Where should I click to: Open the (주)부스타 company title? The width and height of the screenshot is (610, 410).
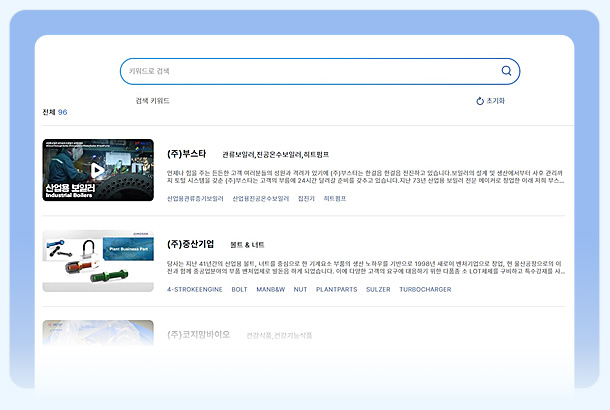(x=186, y=154)
